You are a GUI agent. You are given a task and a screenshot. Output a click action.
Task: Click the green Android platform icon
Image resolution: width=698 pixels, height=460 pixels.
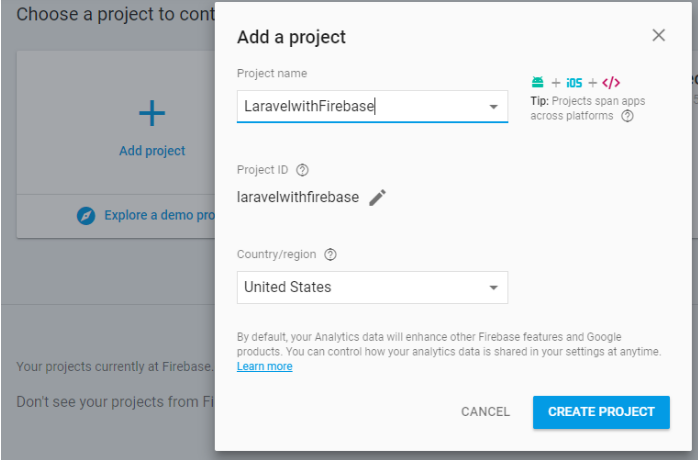538,83
